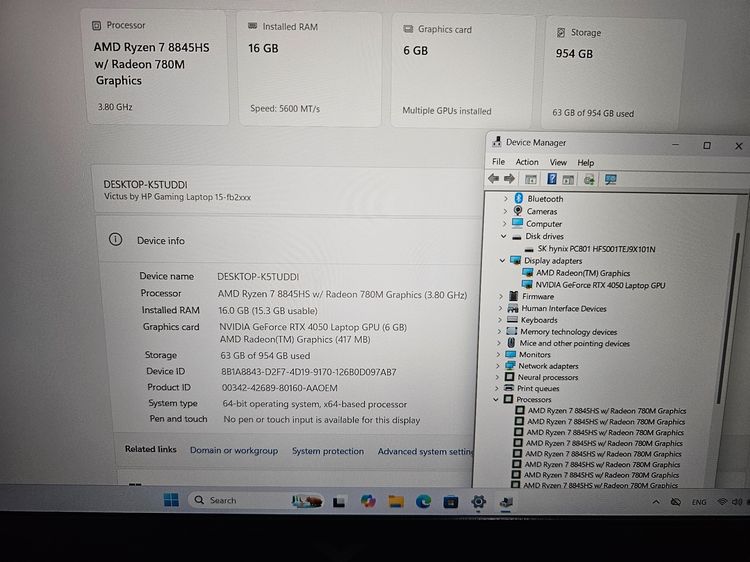Image resolution: width=750 pixels, height=562 pixels.
Task: Toggle the show/hide console tree toolbar icon
Action: click(x=530, y=179)
